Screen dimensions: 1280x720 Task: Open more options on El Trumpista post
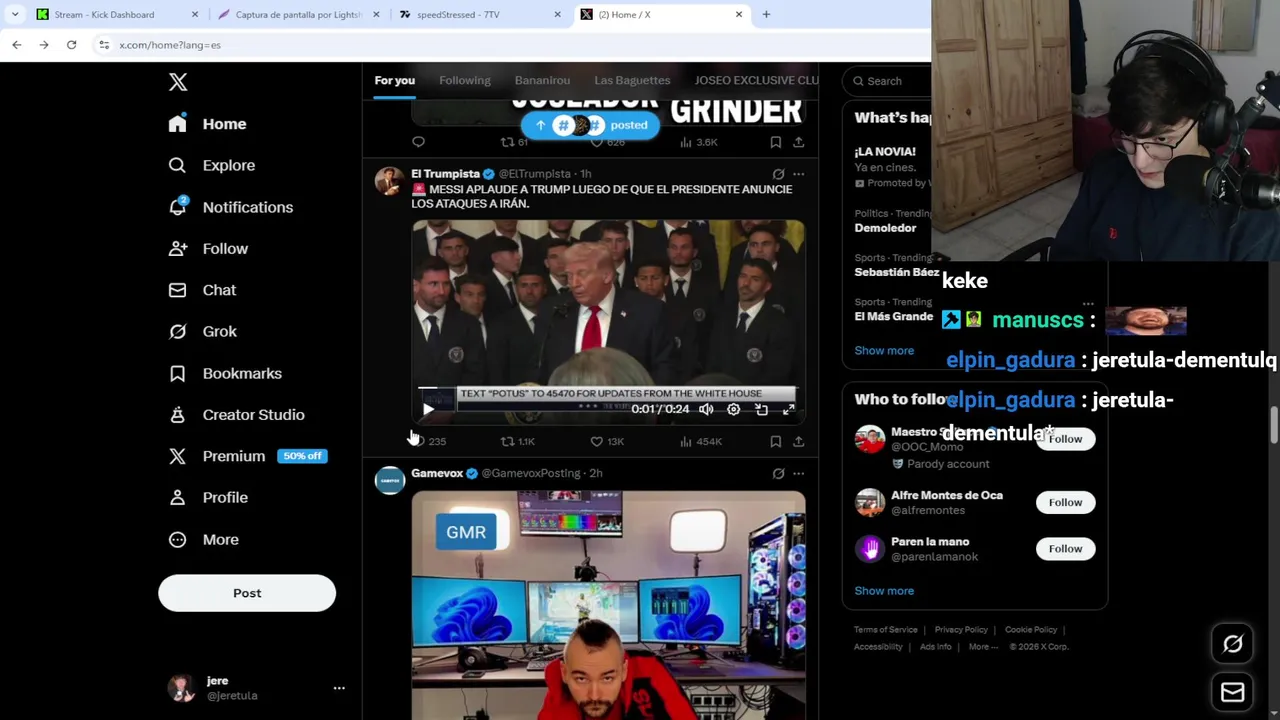[798, 174]
